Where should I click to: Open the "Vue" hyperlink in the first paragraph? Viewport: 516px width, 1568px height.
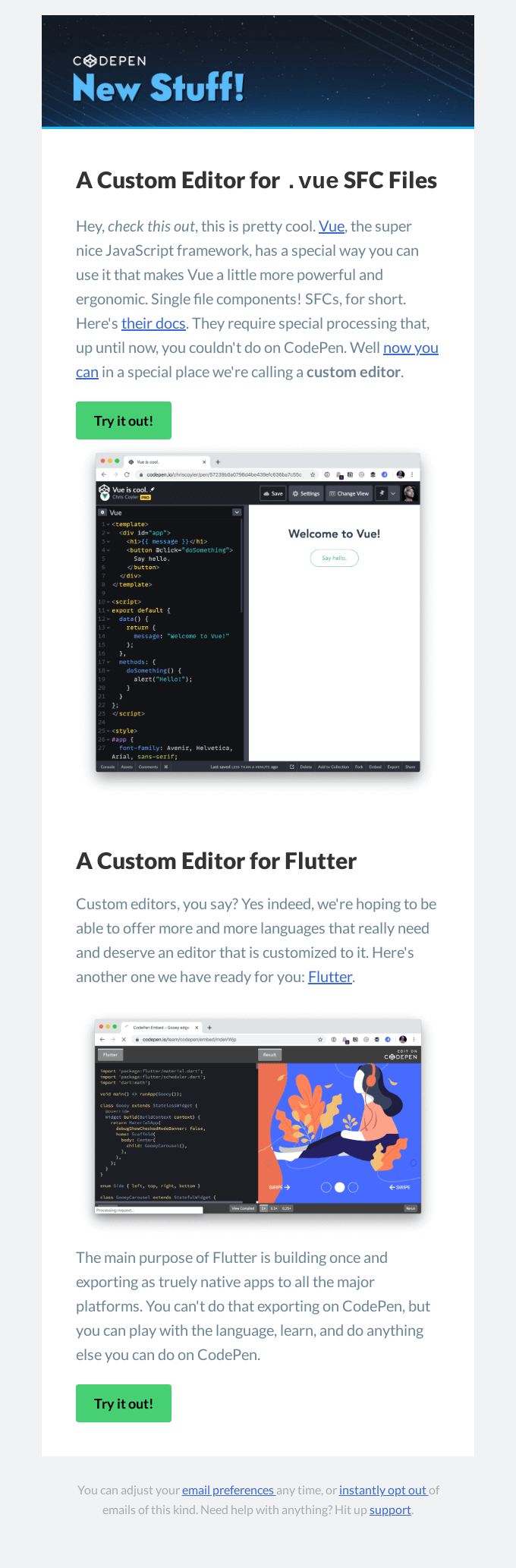coord(332,226)
